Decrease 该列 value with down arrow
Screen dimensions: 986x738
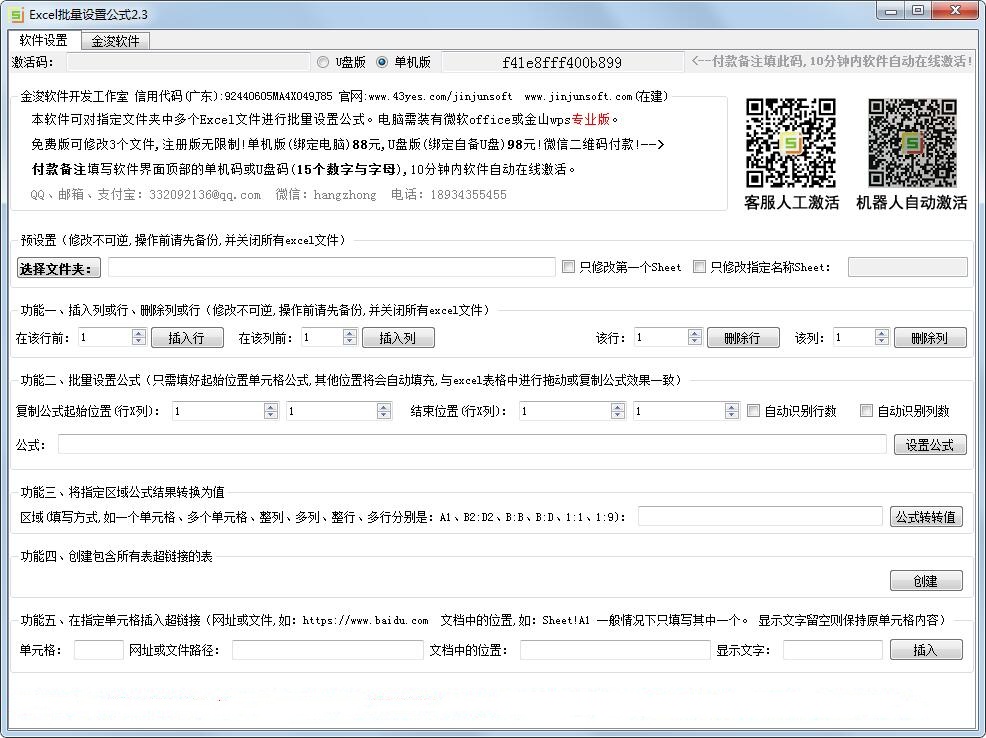(x=882, y=342)
